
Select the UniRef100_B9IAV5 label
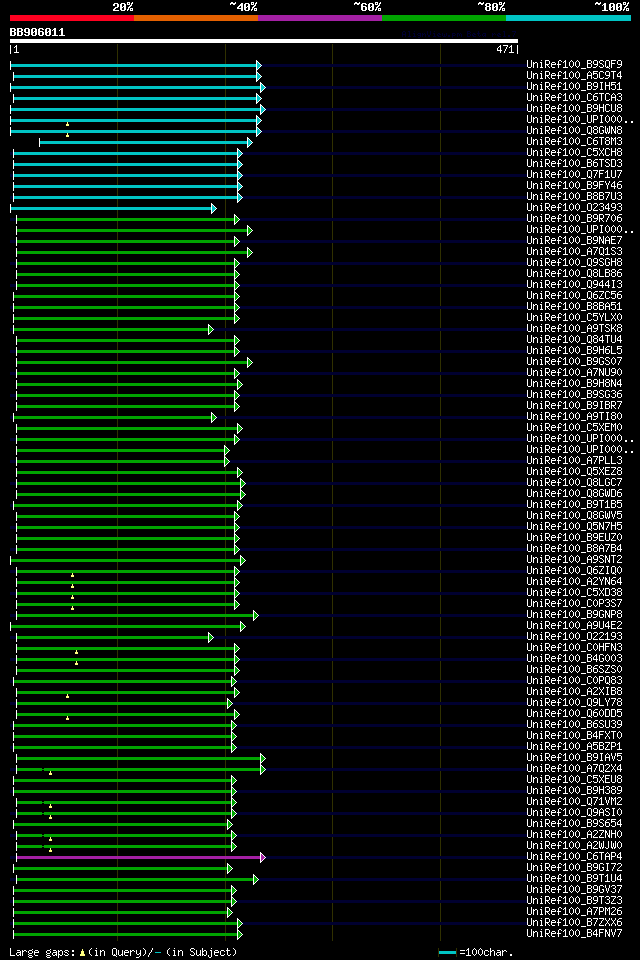(574, 759)
